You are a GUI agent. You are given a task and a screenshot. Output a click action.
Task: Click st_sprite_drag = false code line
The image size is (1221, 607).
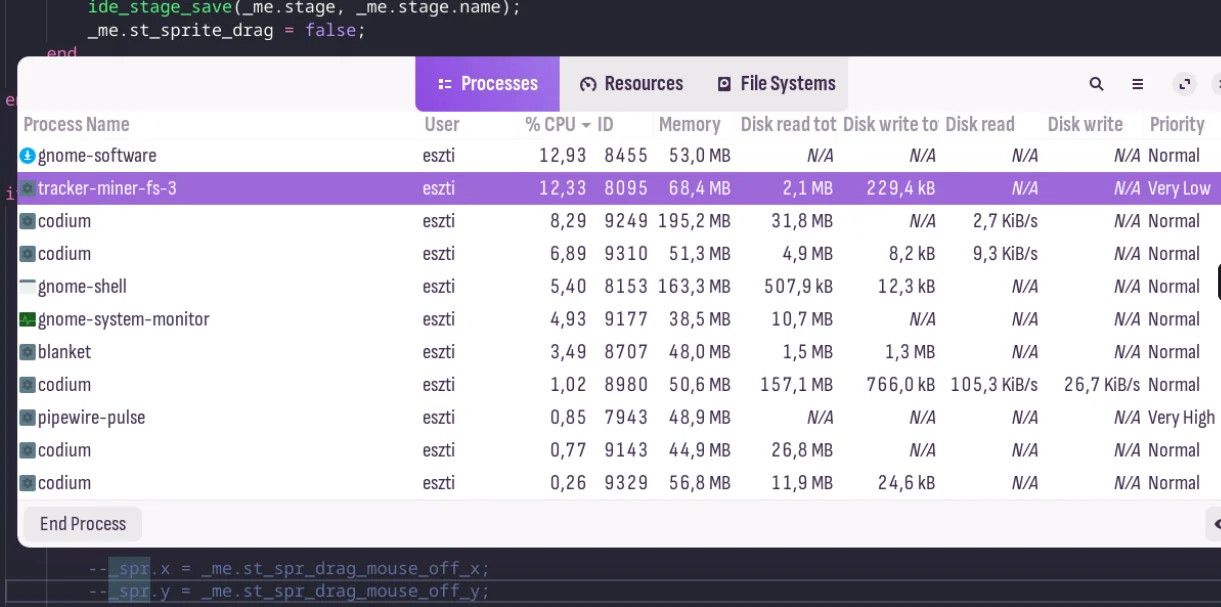[x=227, y=30]
